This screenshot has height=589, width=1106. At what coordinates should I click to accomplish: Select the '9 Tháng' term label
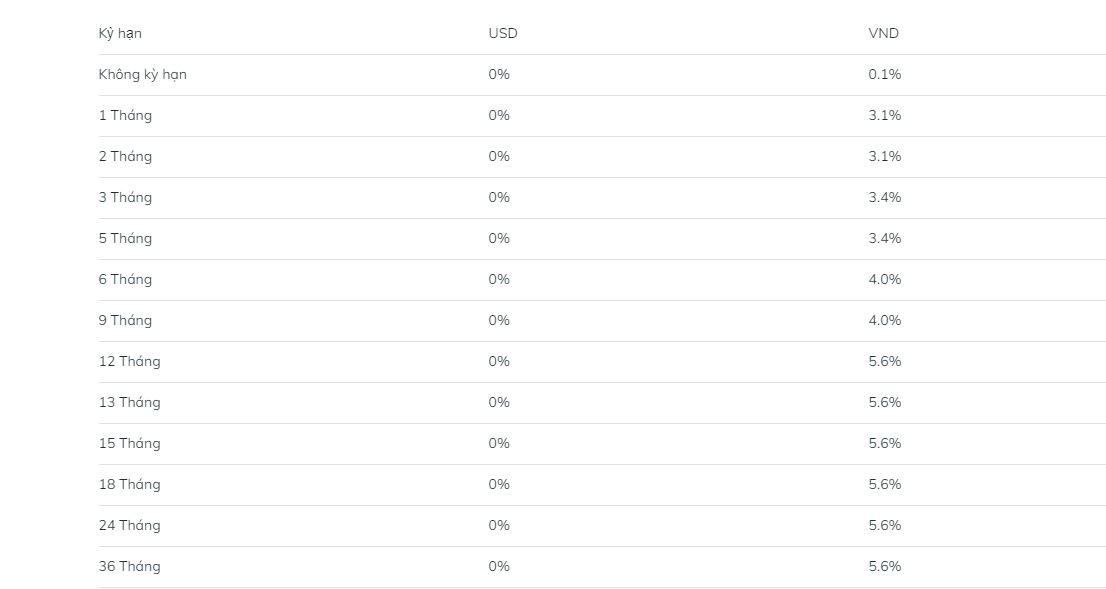point(125,321)
